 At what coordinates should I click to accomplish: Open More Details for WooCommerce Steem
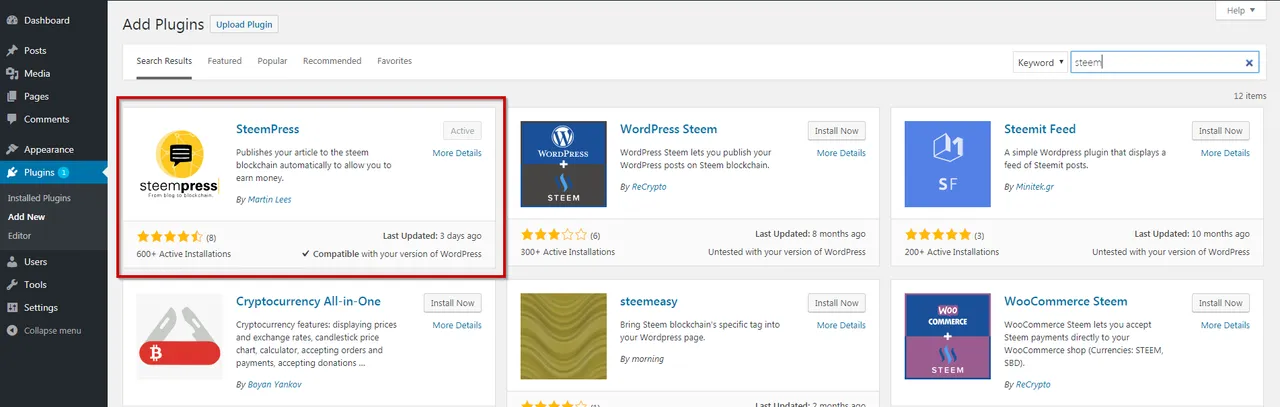(1225, 325)
